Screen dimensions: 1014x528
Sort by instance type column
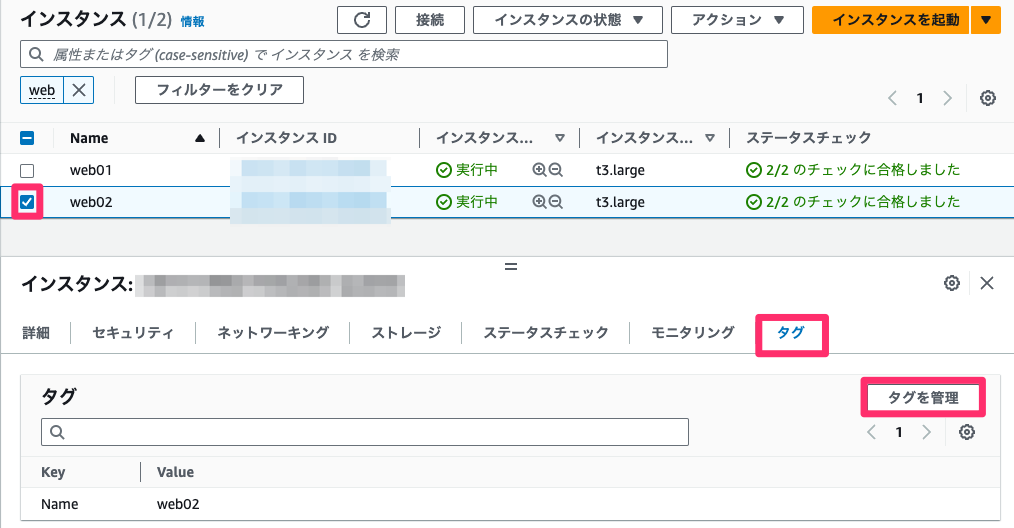point(710,138)
